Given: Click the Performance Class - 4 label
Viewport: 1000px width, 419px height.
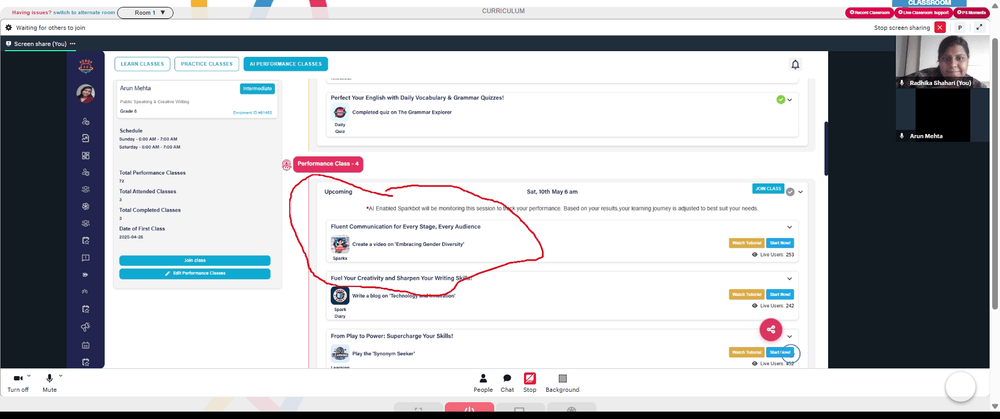Looking at the screenshot, I should 328,165.
